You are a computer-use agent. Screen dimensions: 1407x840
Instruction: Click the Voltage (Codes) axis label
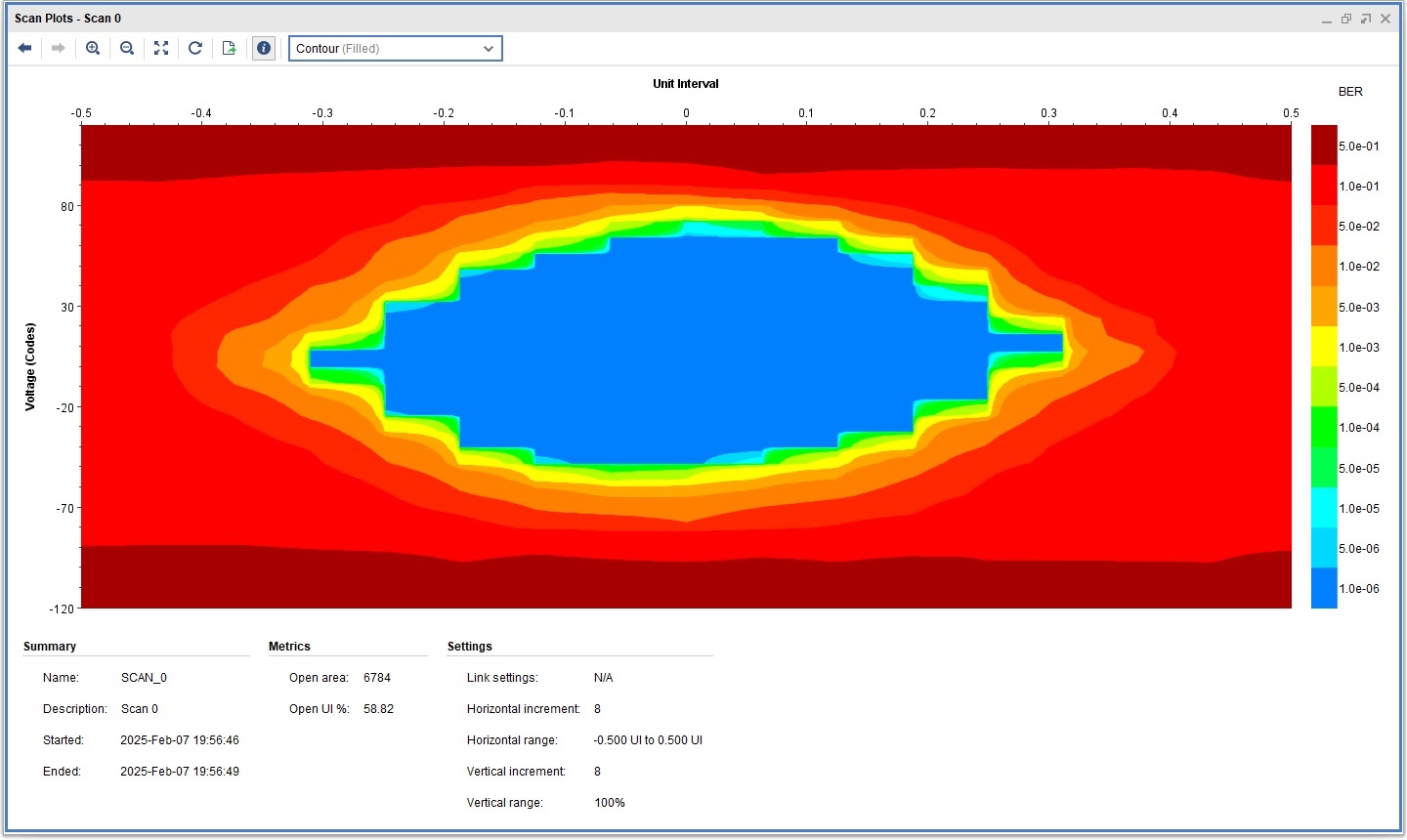(x=30, y=366)
